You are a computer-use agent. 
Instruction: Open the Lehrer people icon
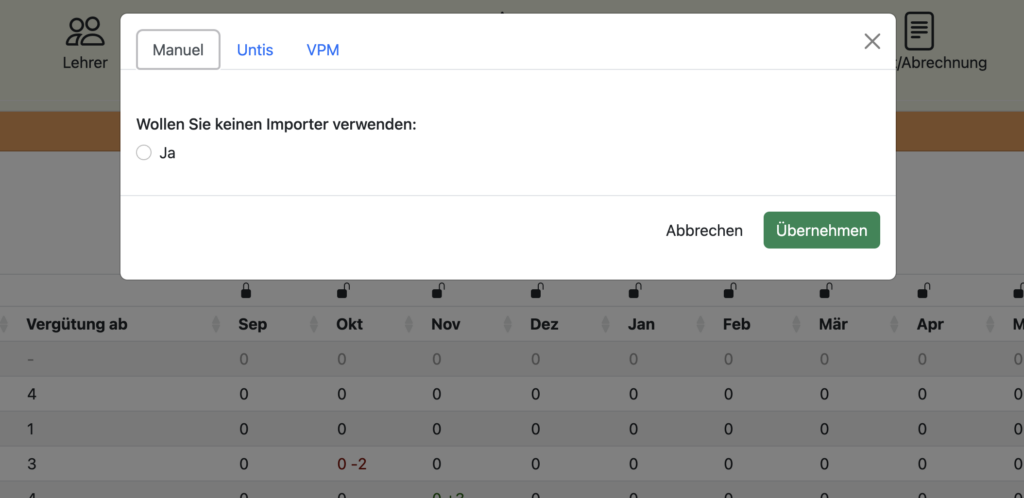[85, 31]
